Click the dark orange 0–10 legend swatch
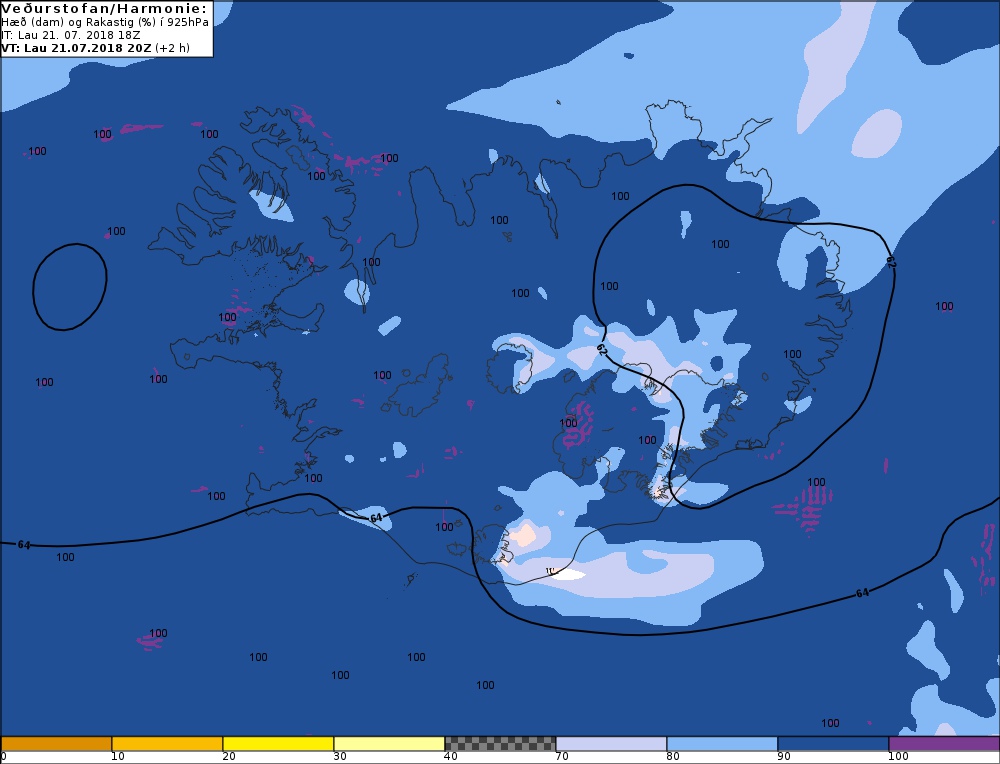Screen dimensions: 1000x764 [x=56, y=744]
